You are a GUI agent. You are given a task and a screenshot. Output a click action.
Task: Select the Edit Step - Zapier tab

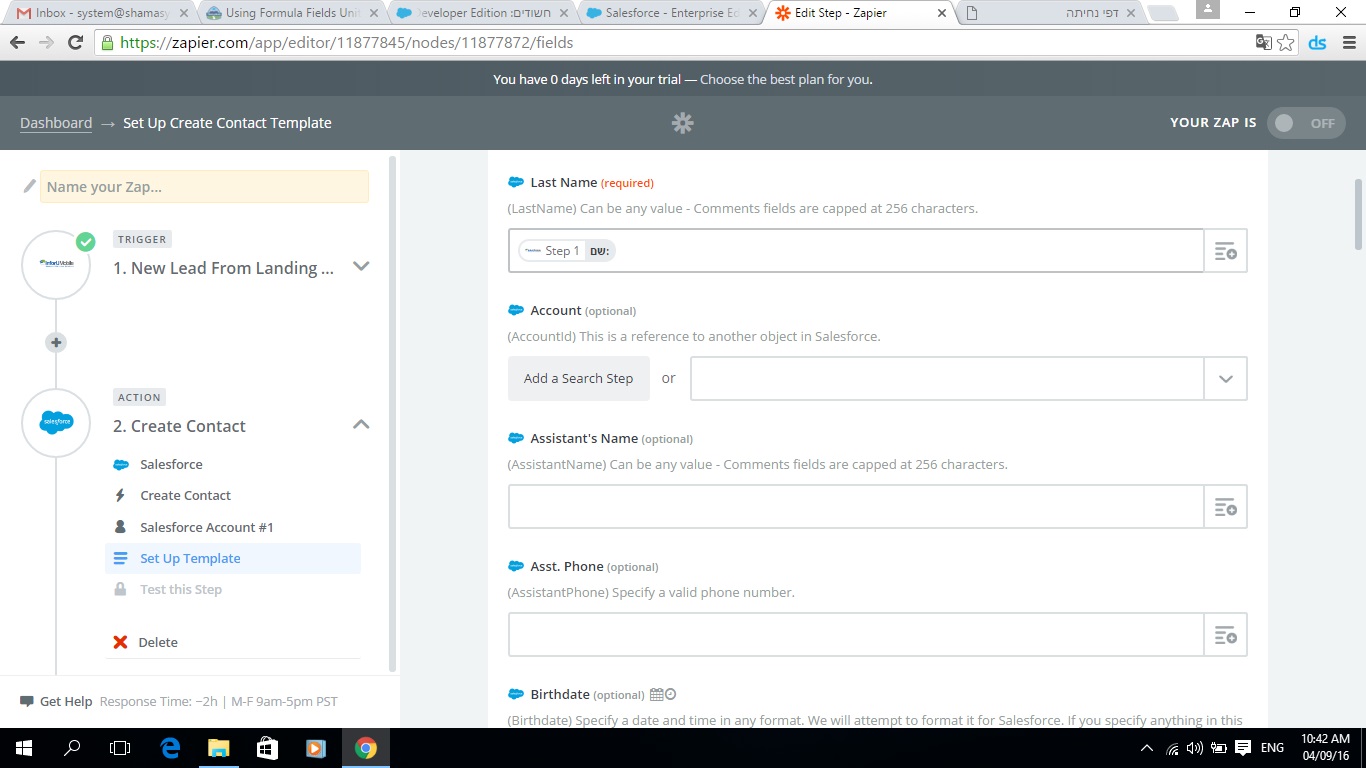pyautogui.click(x=858, y=13)
